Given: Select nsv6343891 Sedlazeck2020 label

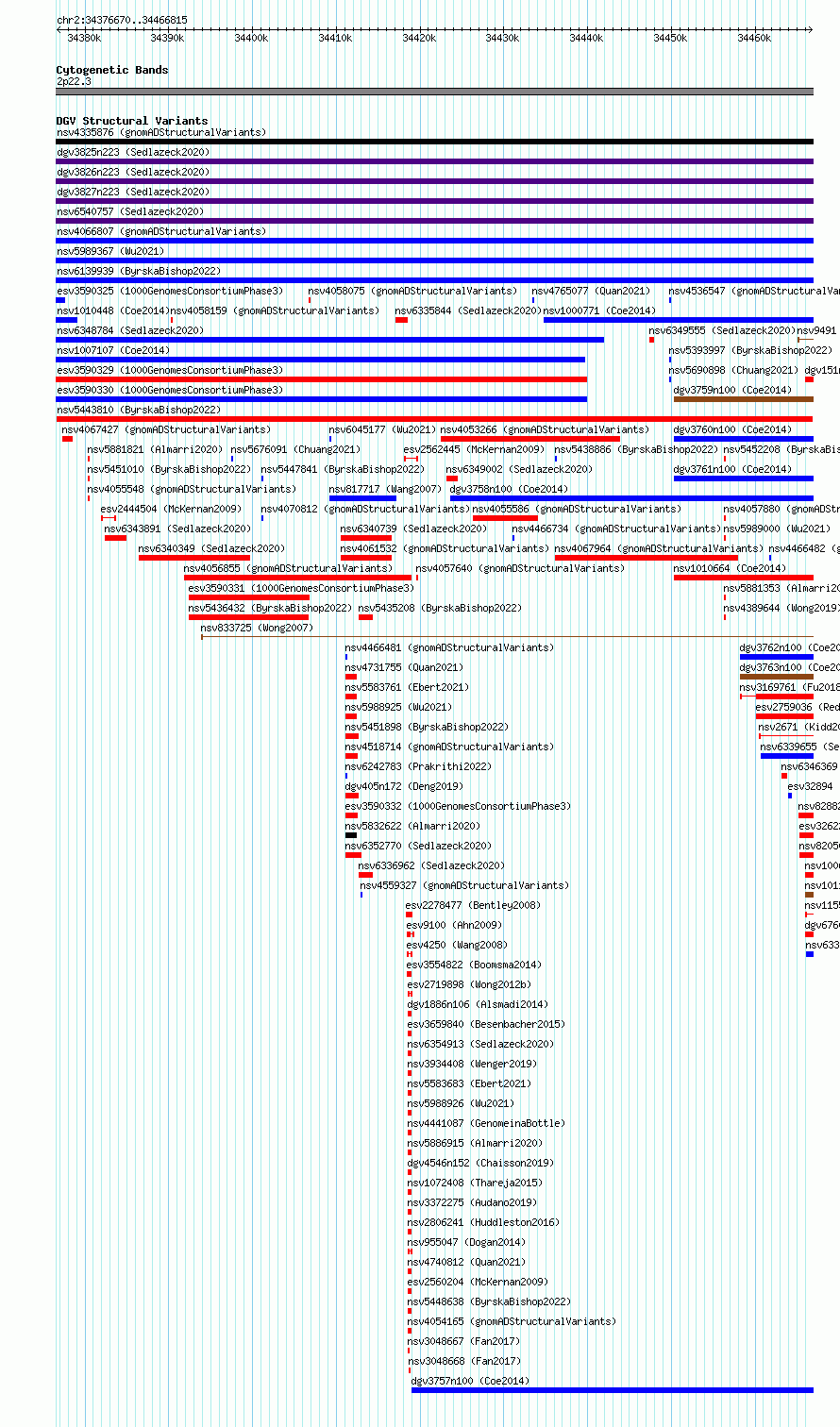Looking at the screenshot, I should (x=178, y=529).
